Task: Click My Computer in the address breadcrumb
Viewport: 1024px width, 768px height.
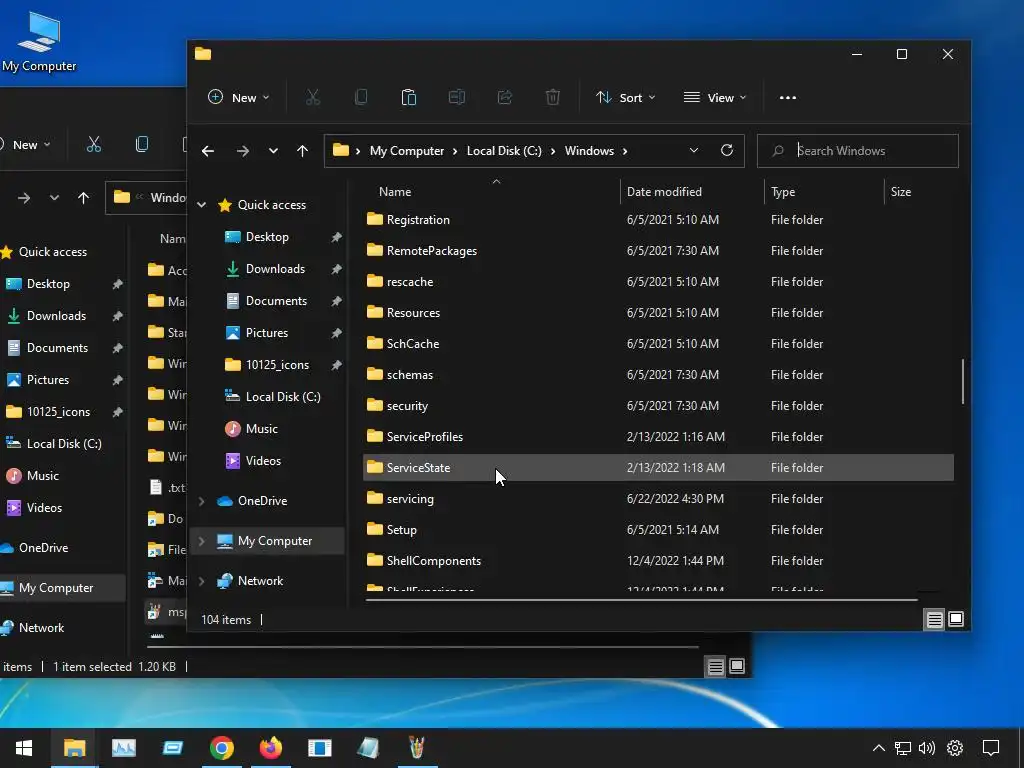Action: click(x=407, y=151)
